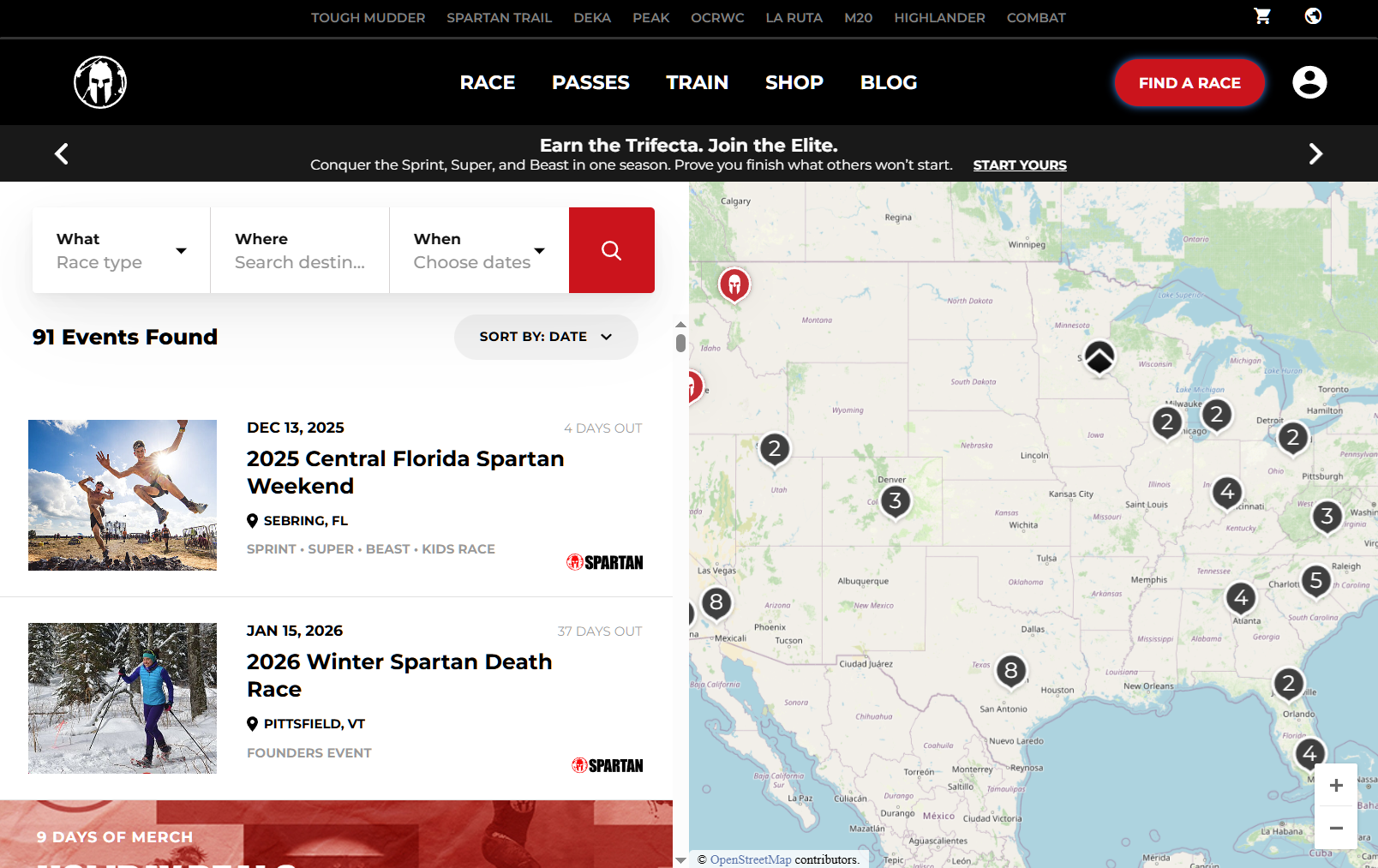
Task: Click the location pin beside Pittsfield, VT
Action: tap(252, 724)
